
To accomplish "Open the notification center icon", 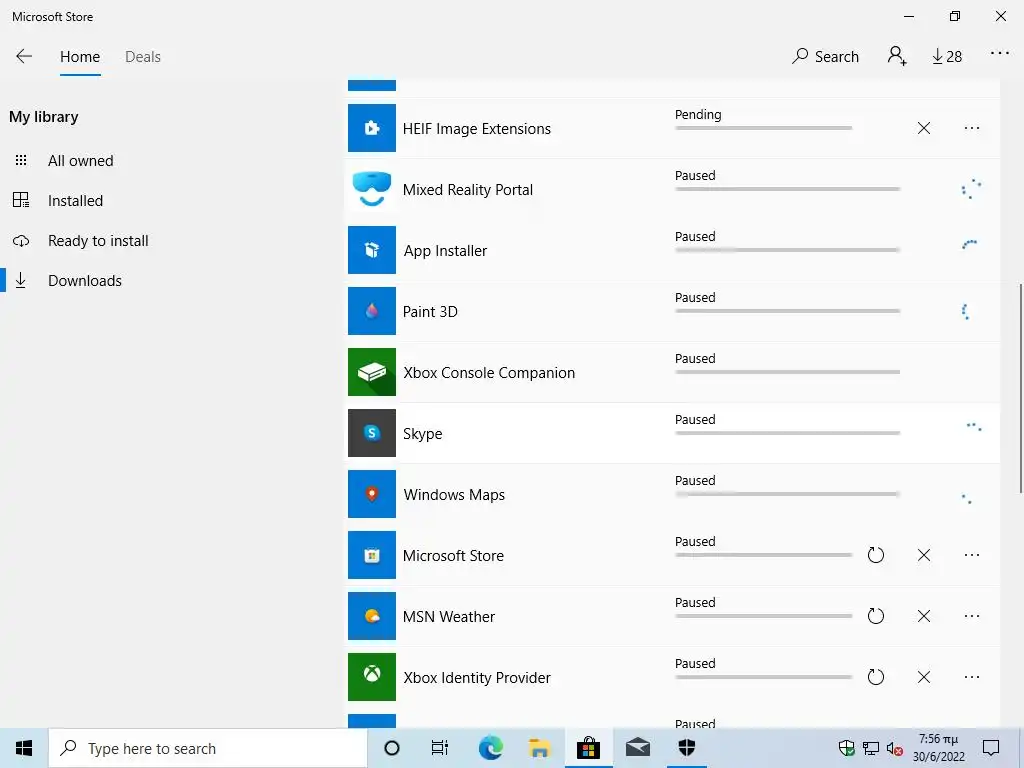I will (x=991, y=748).
